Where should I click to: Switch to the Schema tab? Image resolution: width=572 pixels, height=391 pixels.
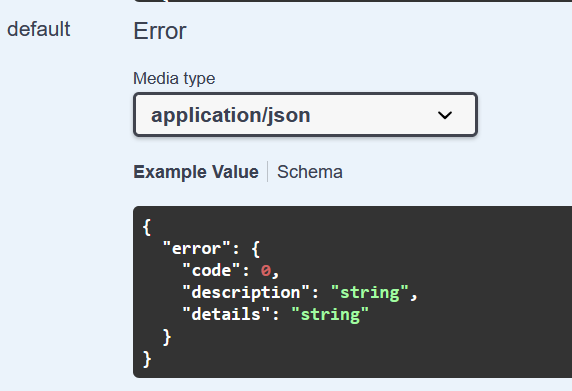(310, 172)
